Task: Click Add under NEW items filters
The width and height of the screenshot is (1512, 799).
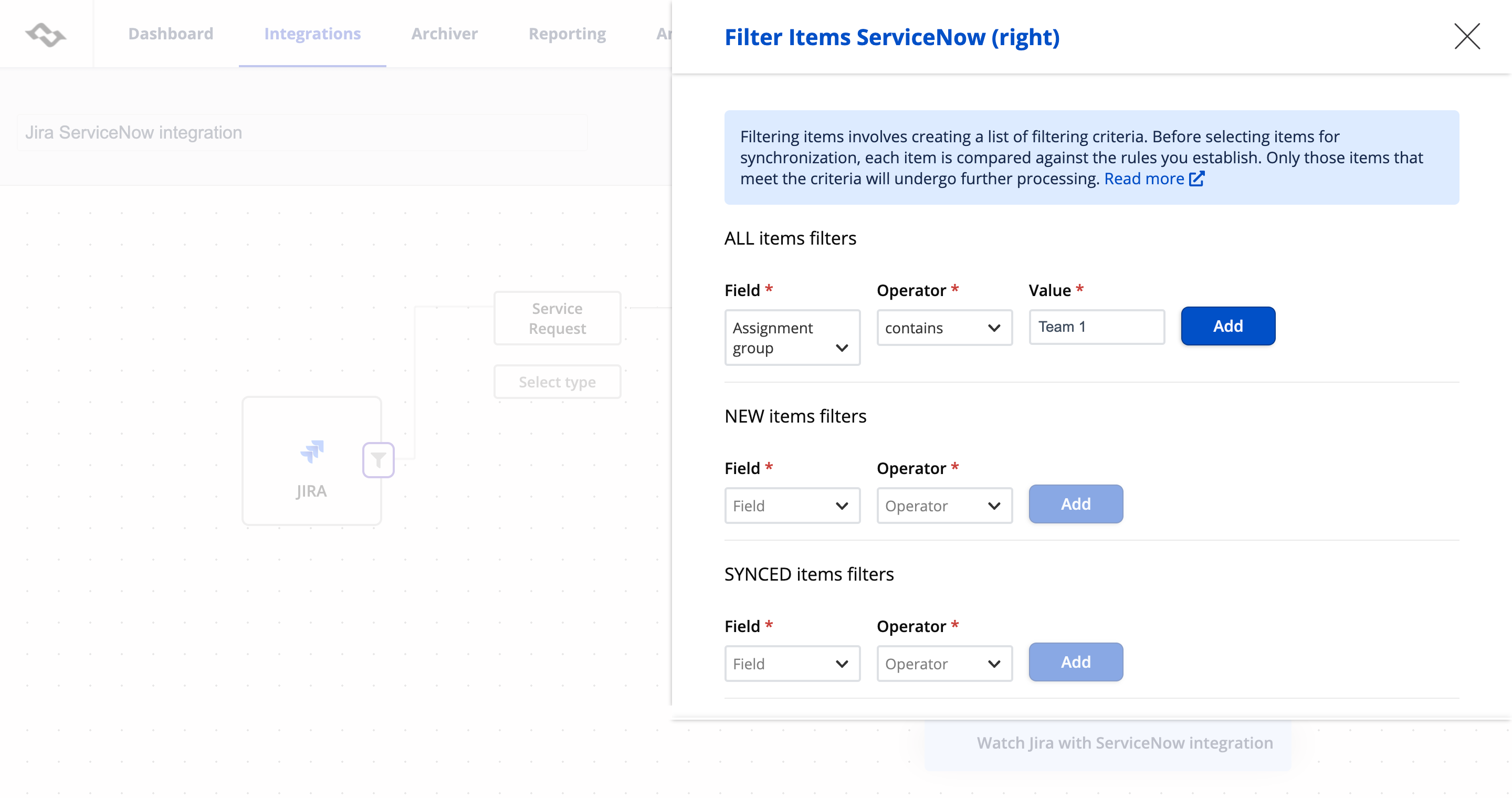Action: (1075, 503)
